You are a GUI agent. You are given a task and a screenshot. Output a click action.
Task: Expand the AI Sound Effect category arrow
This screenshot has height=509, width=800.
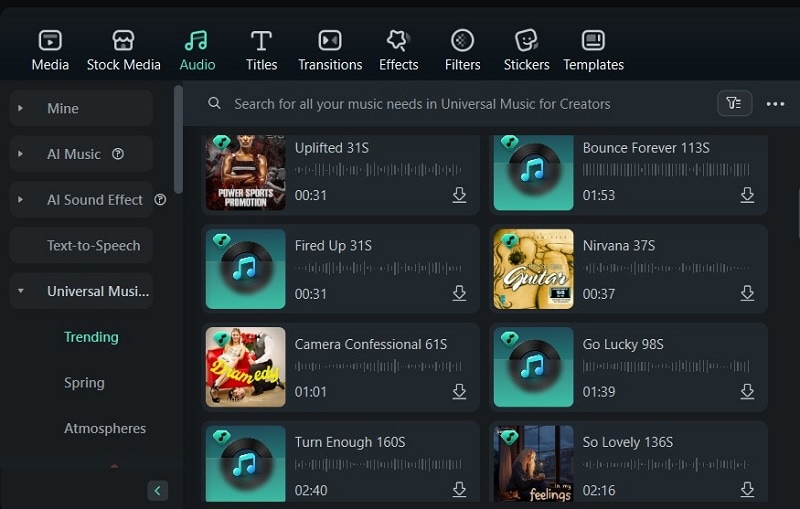pos(20,199)
